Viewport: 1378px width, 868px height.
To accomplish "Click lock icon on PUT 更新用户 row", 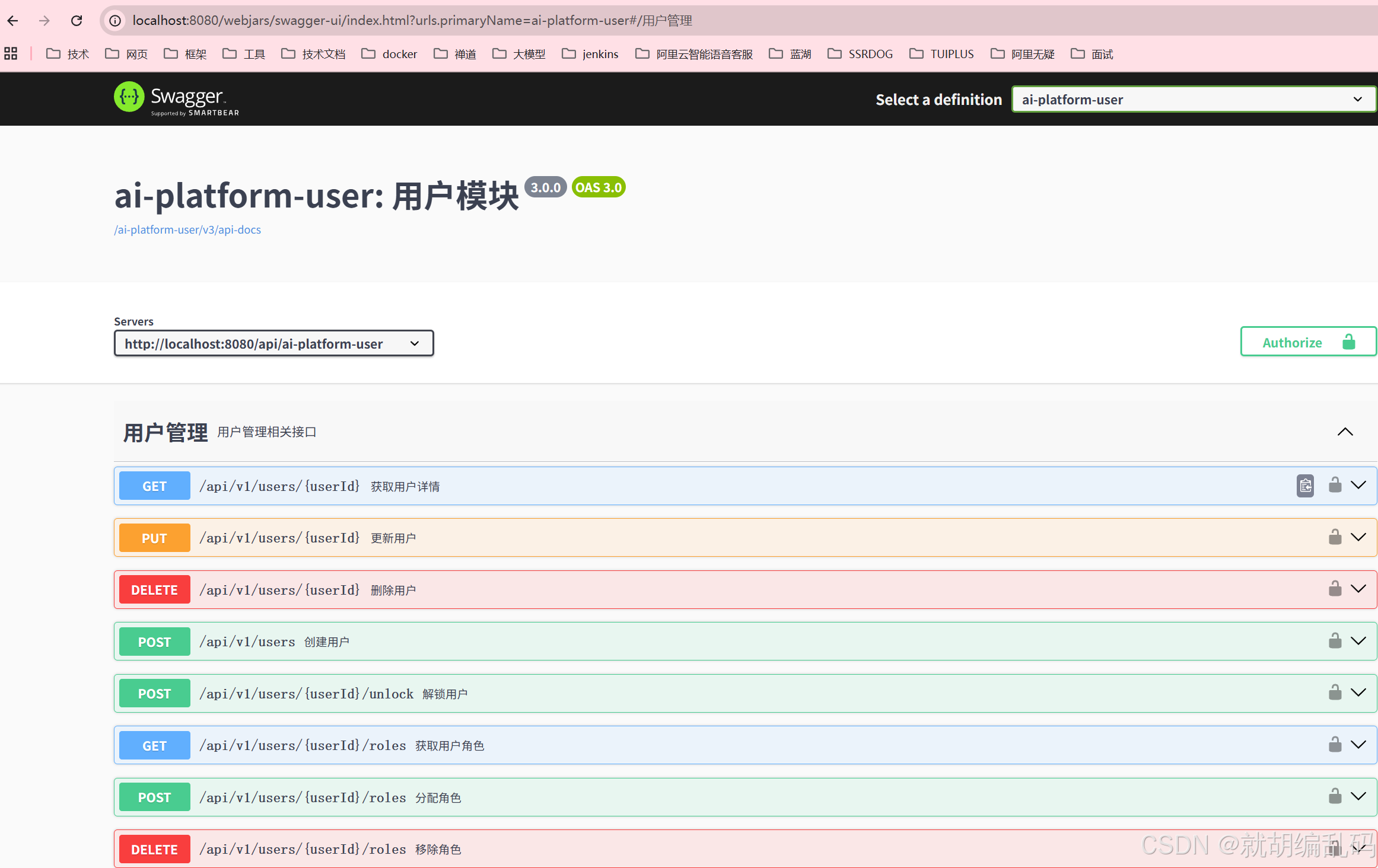I will pyautogui.click(x=1335, y=537).
